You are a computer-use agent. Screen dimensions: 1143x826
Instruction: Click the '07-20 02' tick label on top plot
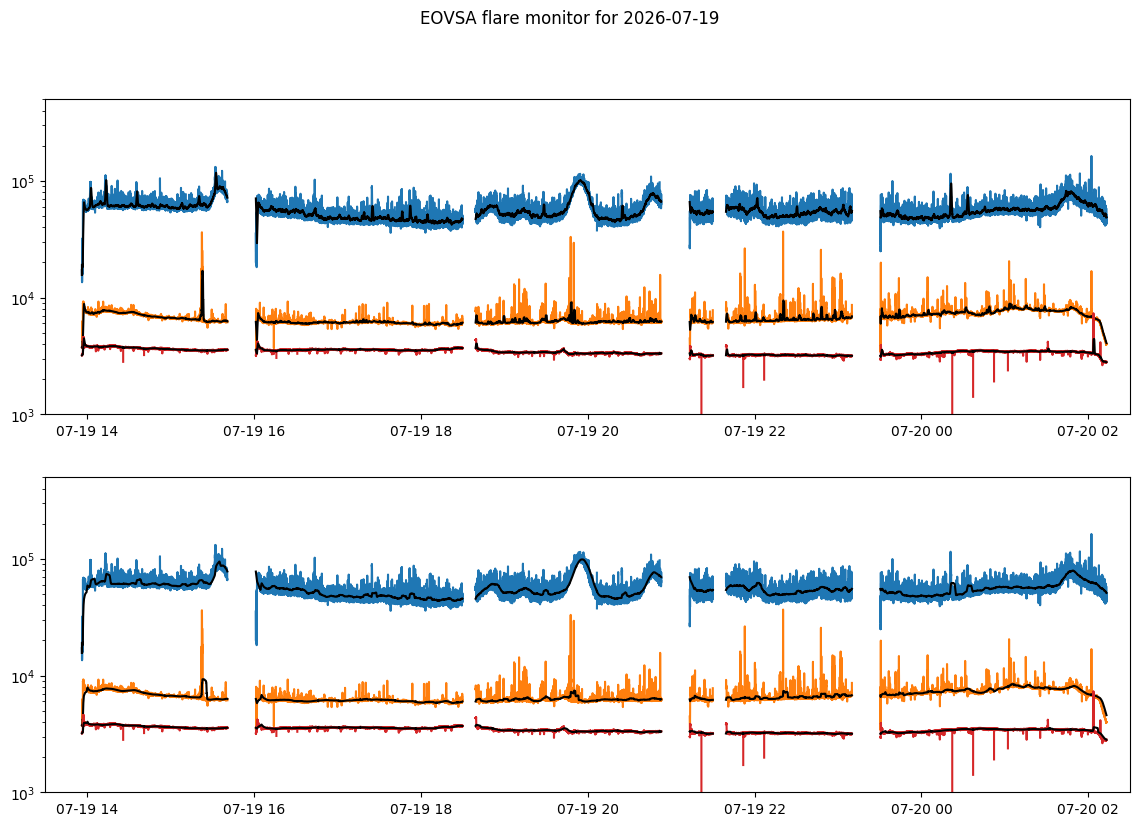coord(1088,431)
